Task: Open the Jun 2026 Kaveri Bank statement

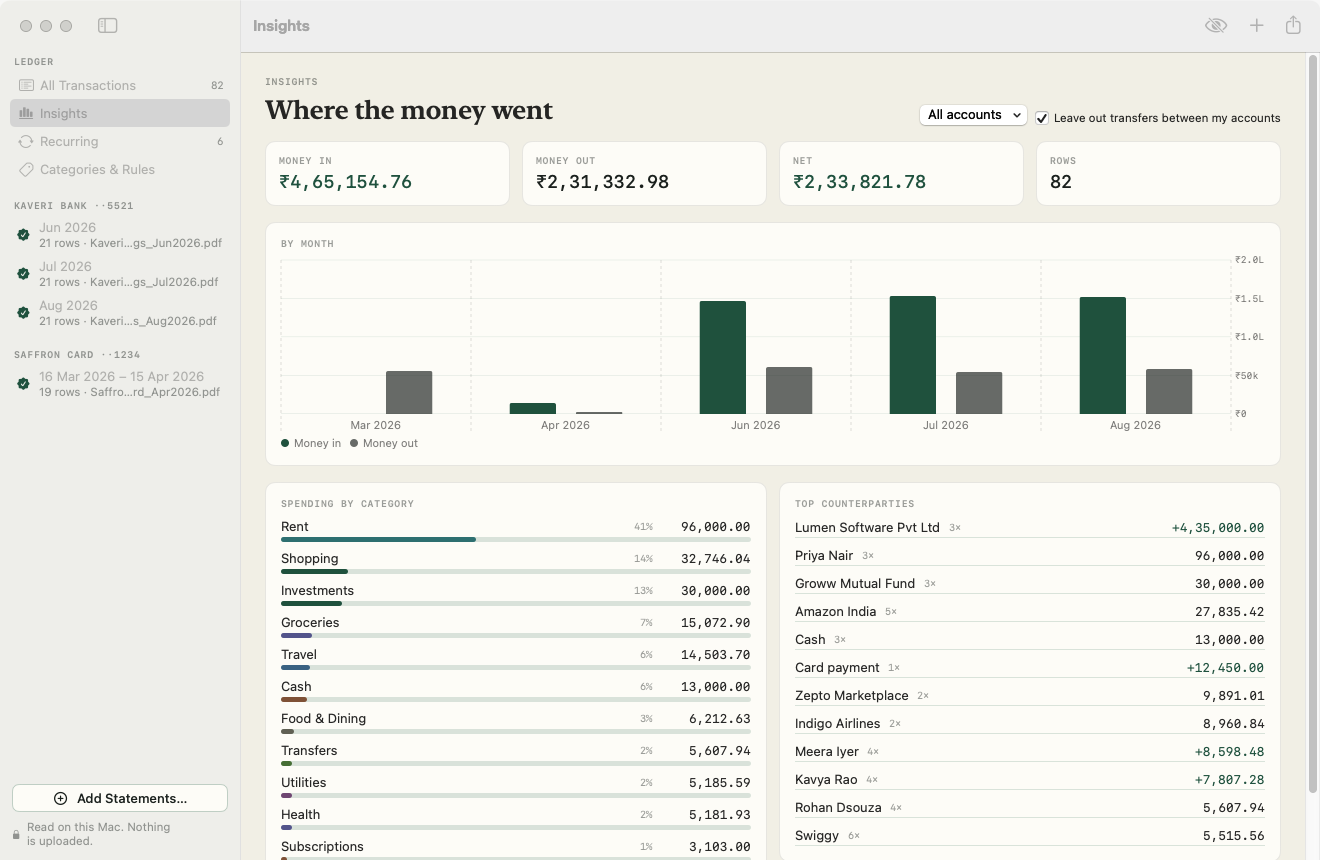Action: [x=120, y=235]
